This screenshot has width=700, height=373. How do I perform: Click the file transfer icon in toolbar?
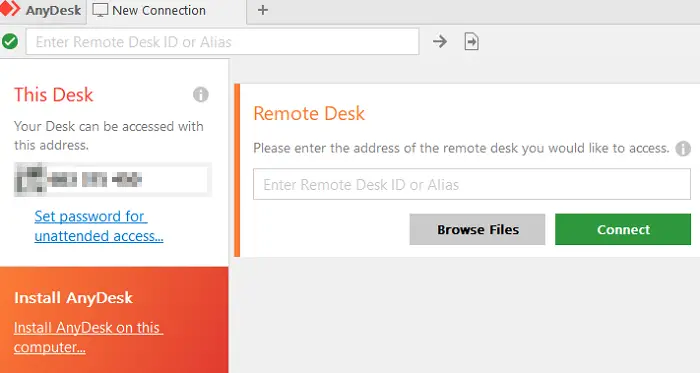[471, 41]
